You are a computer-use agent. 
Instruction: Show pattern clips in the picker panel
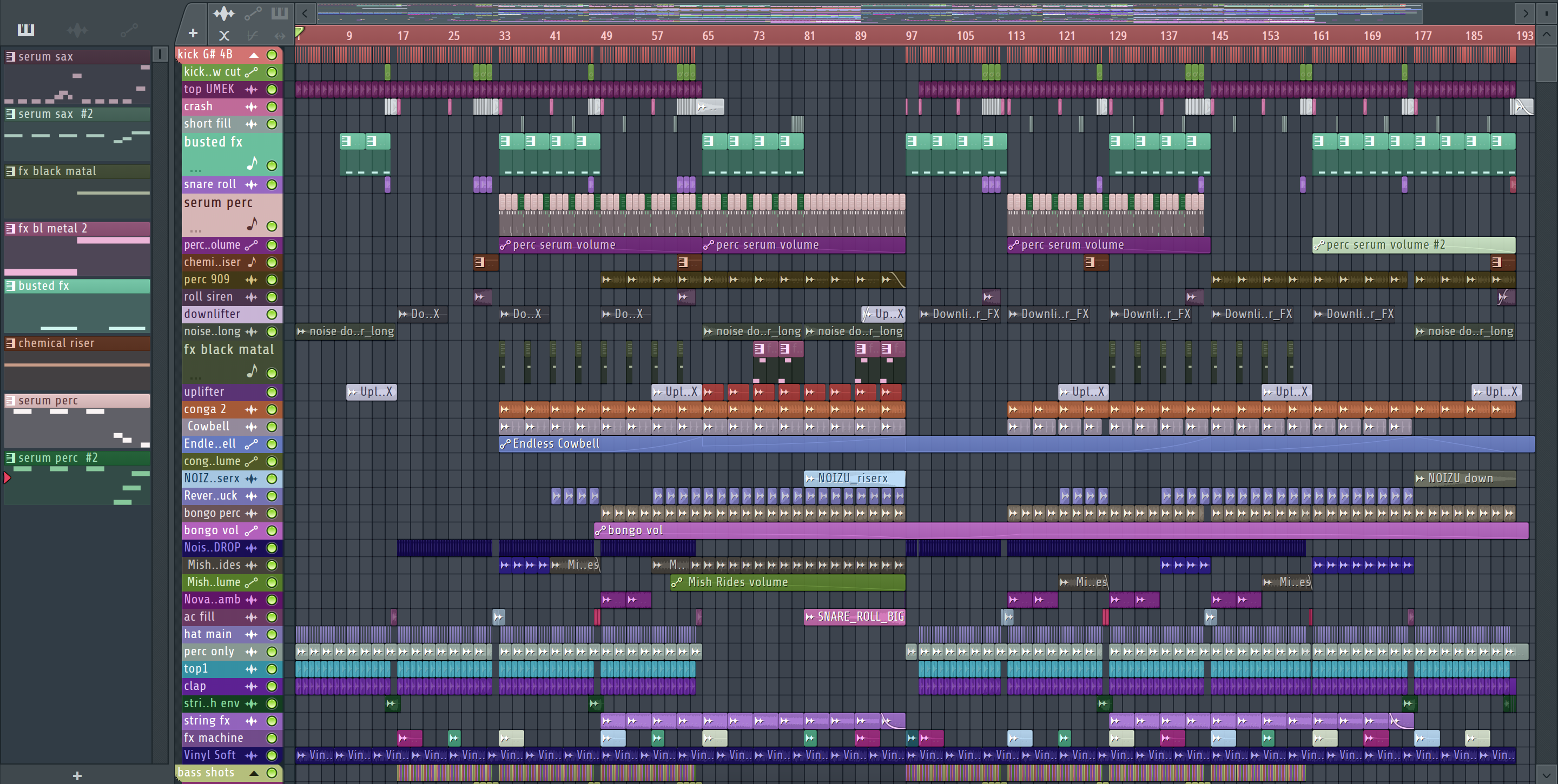tap(25, 30)
